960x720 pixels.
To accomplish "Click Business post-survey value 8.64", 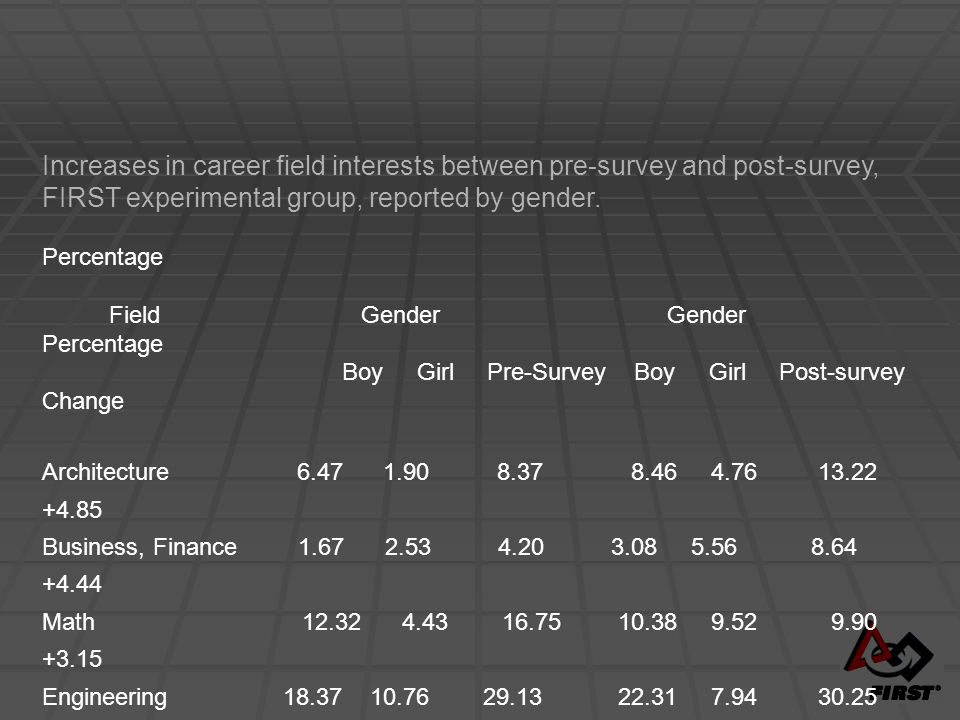I will coord(834,547).
